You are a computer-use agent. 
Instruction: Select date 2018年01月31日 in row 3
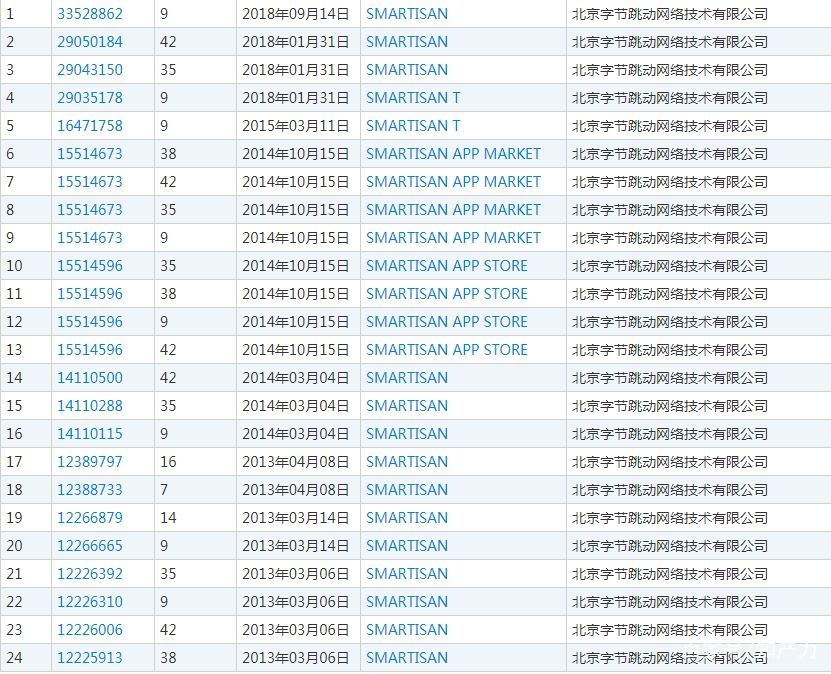coord(296,70)
